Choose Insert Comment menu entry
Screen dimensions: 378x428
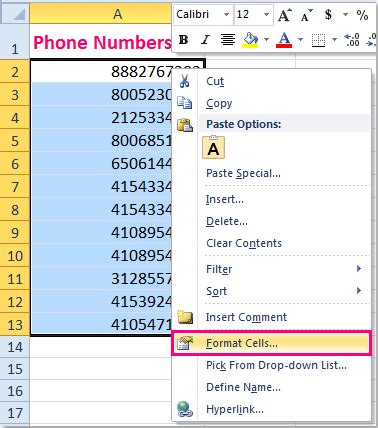point(271,317)
